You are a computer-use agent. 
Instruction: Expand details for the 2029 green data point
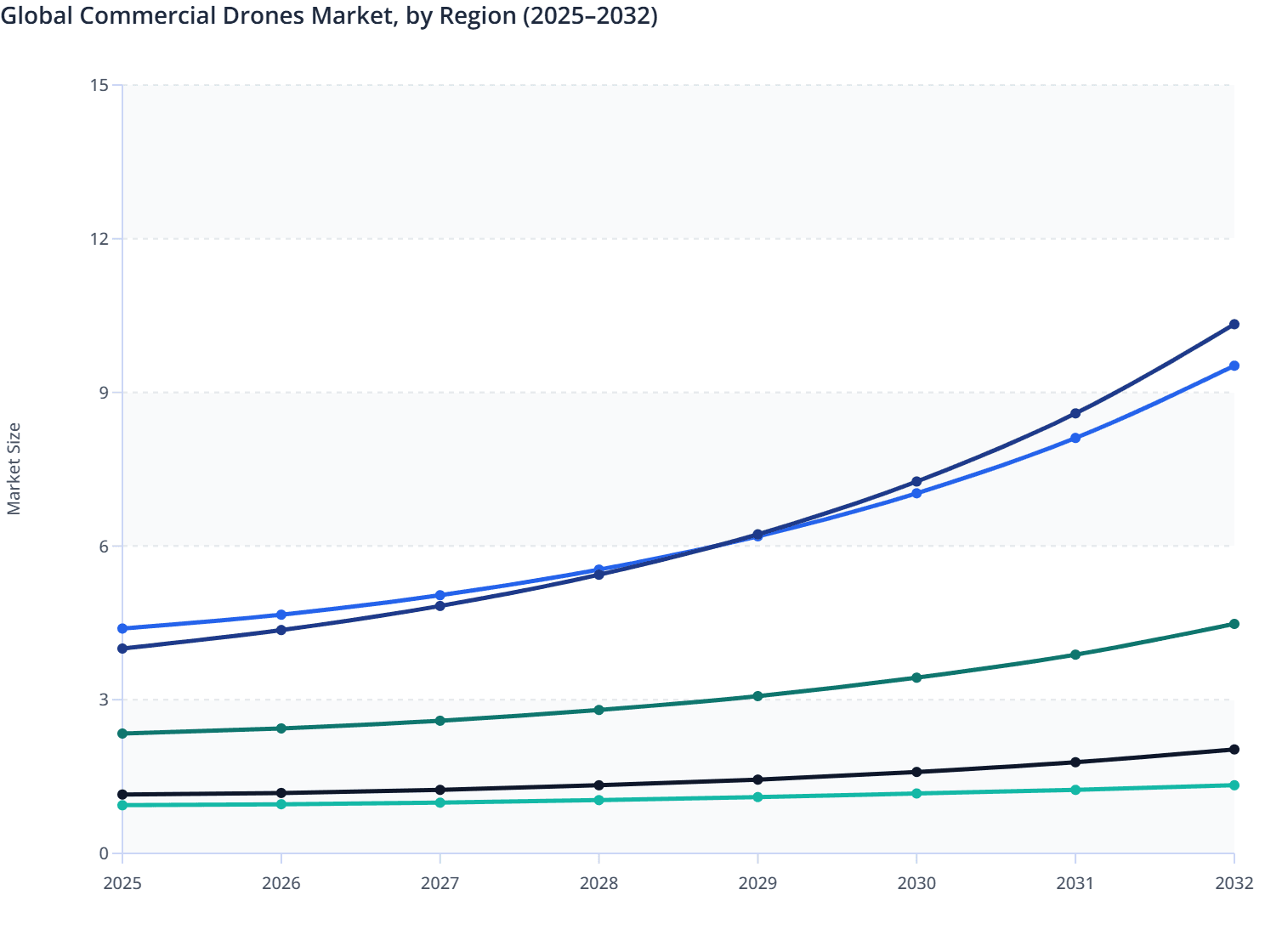759,697
